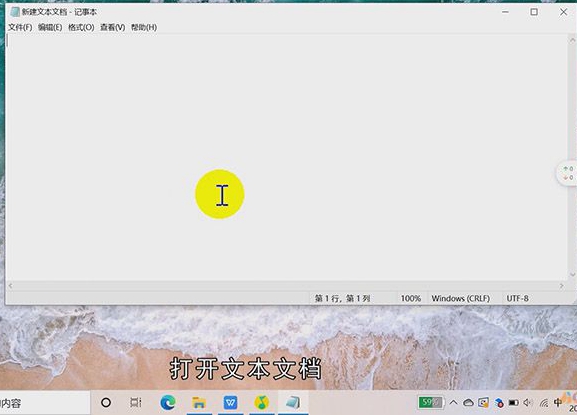Open the 格式(O) menu
This screenshot has height=415, width=577.
81,27
